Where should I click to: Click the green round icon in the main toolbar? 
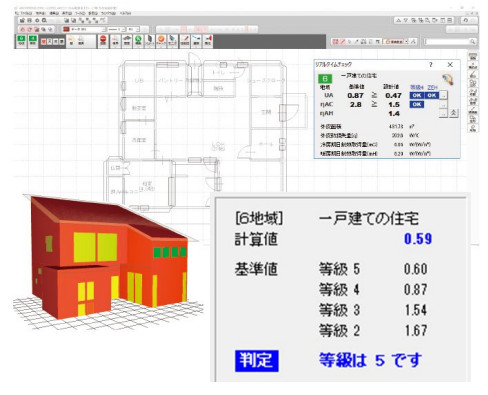click(138, 41)
